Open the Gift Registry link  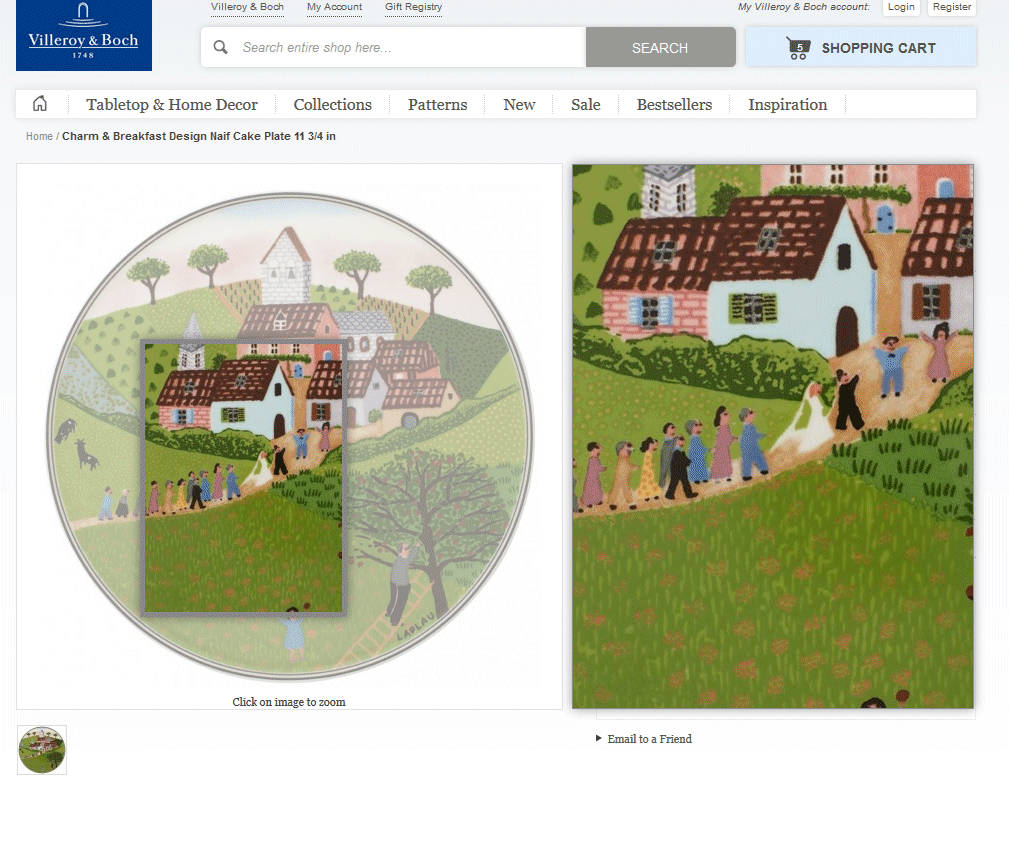(x=413, y=7)
